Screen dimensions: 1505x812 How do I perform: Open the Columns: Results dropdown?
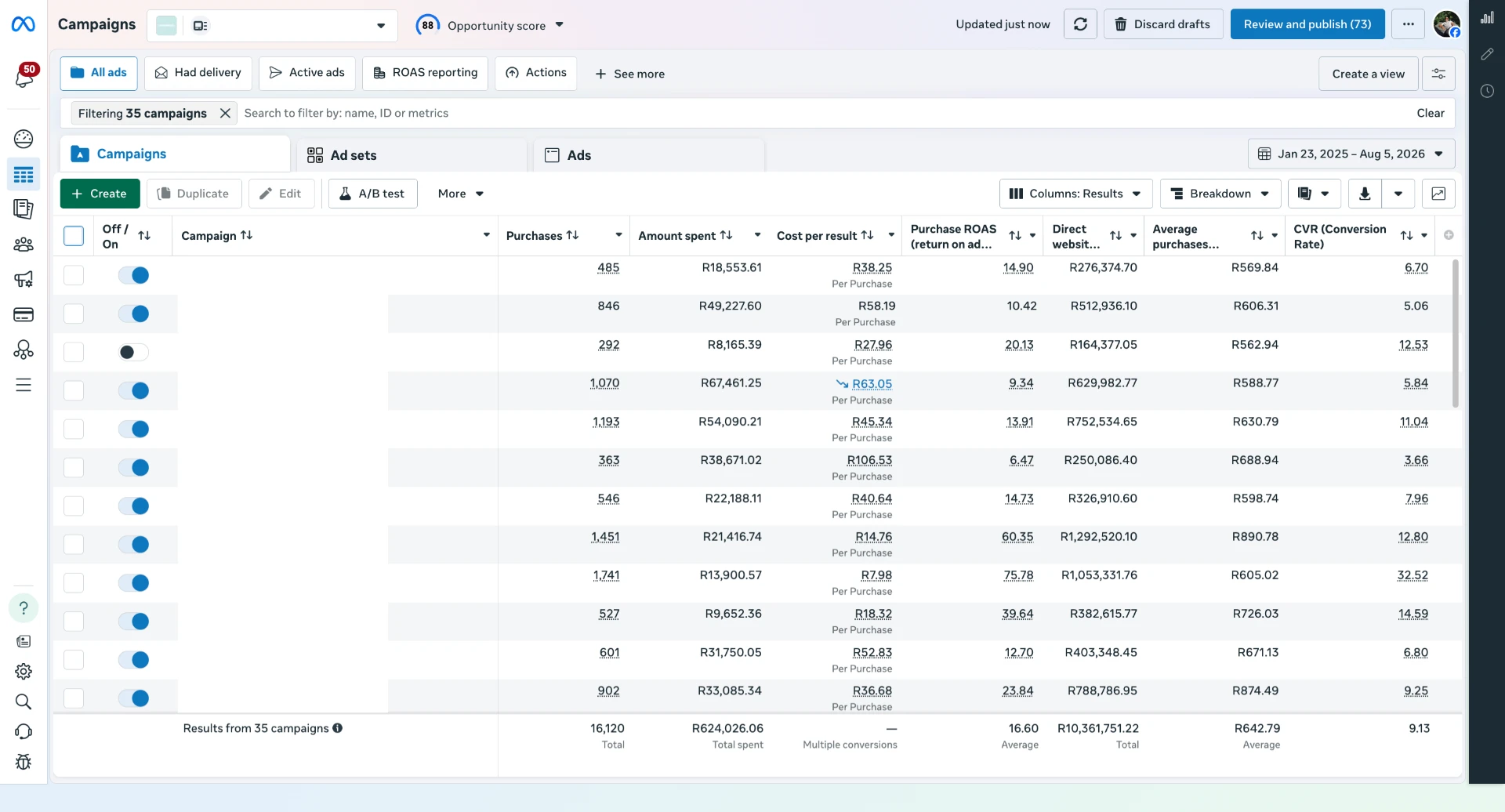pos(1075,194)
